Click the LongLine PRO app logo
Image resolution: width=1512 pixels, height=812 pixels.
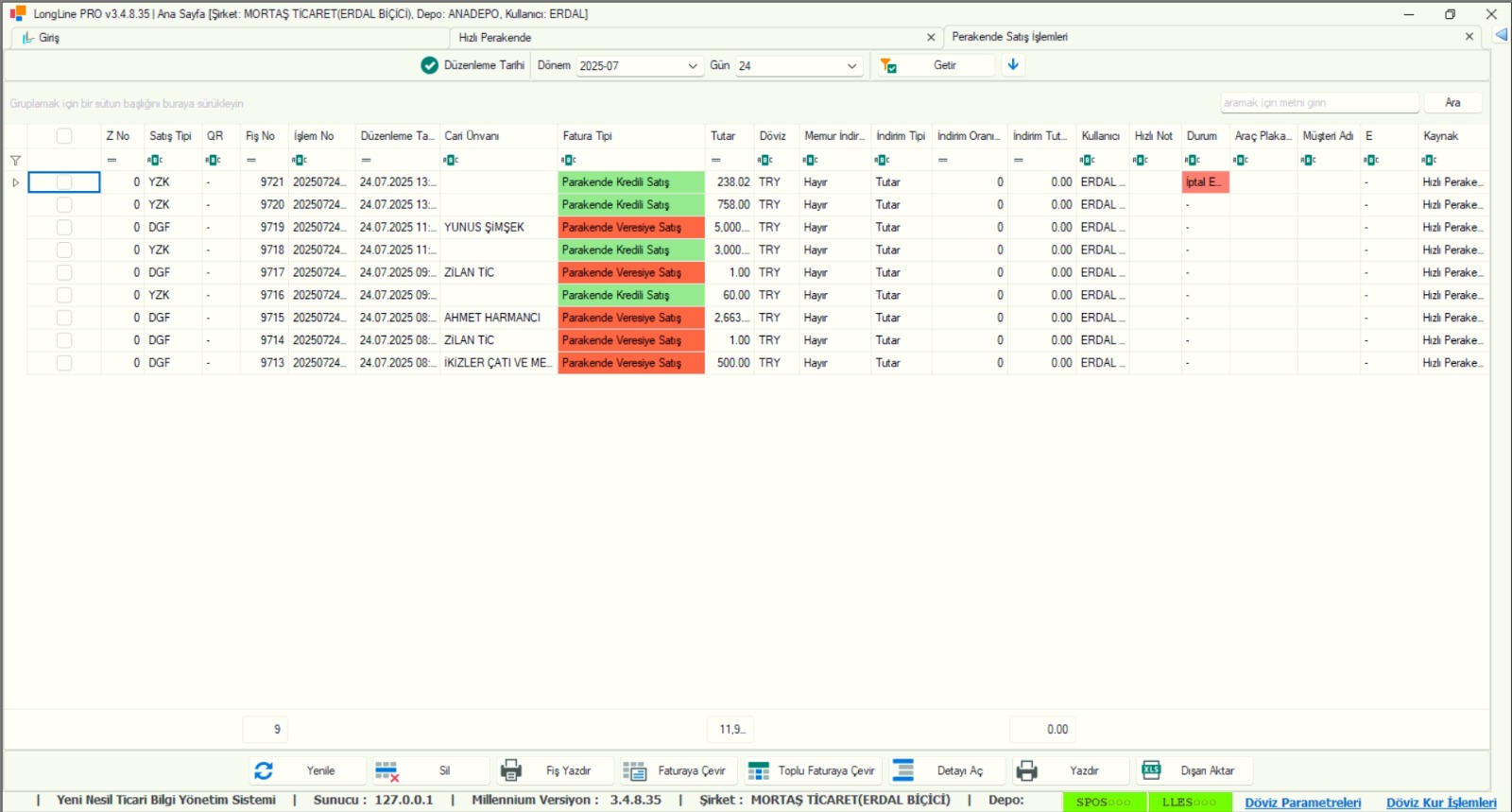(18, 13)
